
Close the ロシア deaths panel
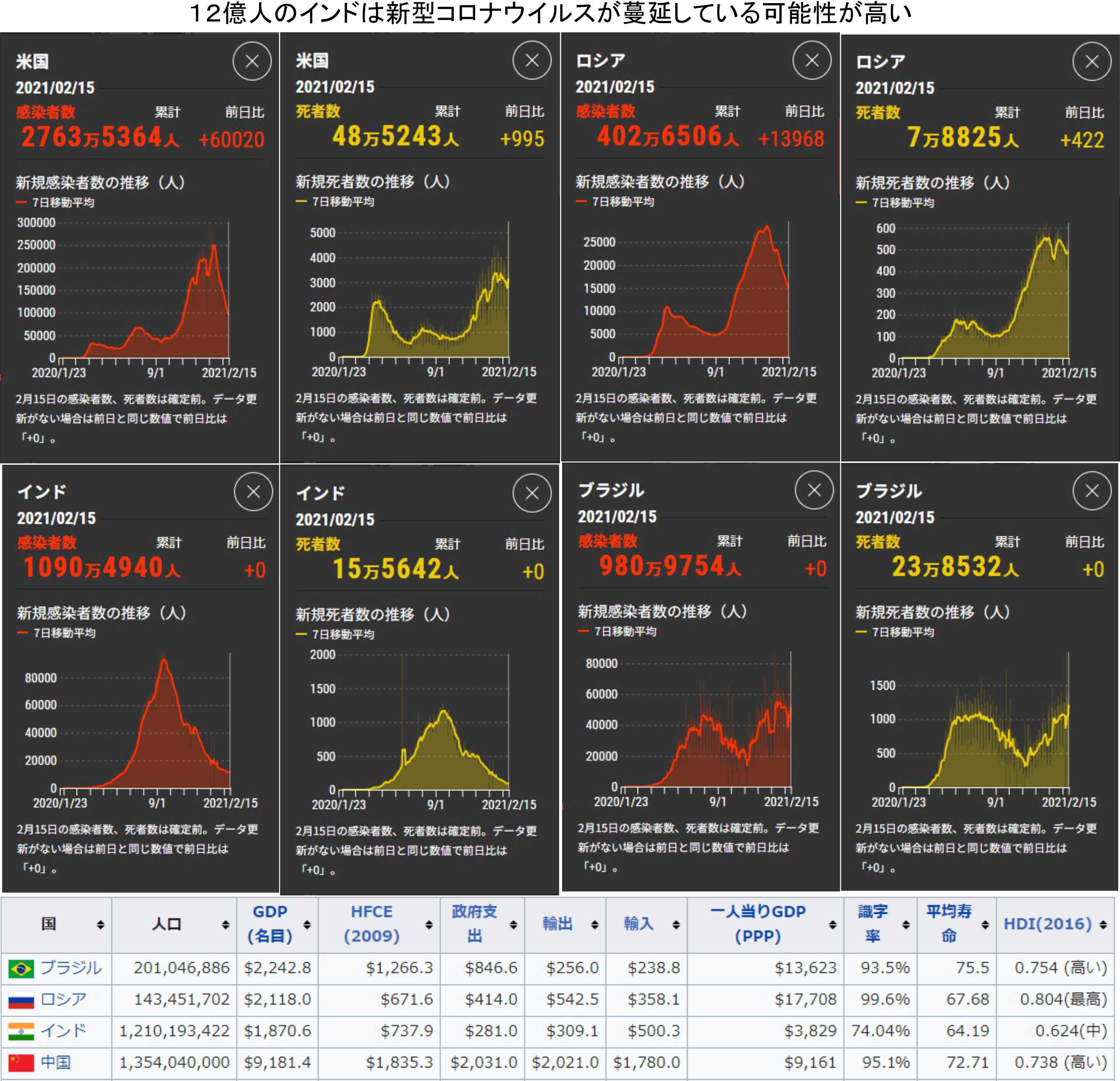click(x=1092, y=62)
